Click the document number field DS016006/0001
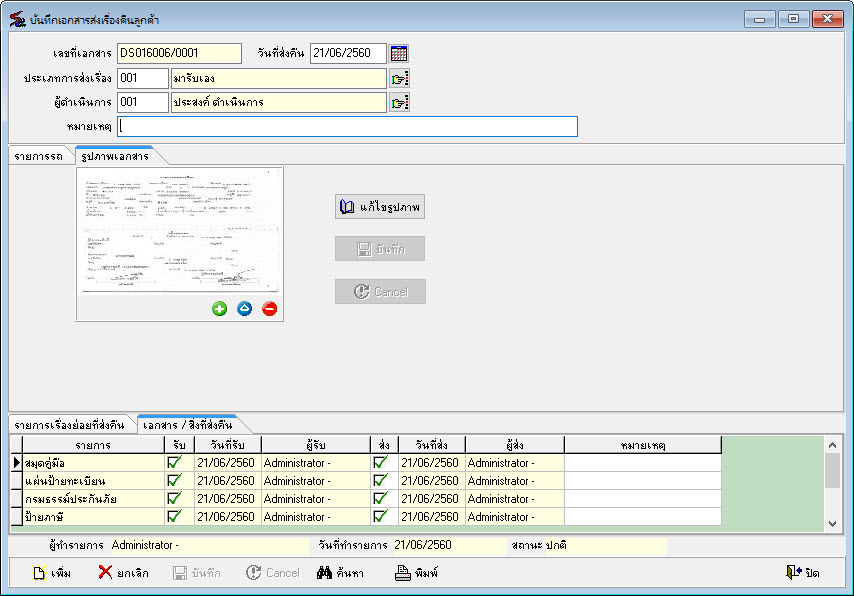This screenshot has width=854, height=596. coord(179,53)
